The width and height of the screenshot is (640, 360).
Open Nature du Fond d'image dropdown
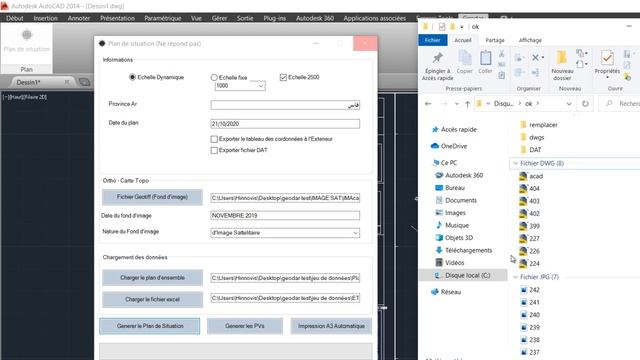point(355,233)
